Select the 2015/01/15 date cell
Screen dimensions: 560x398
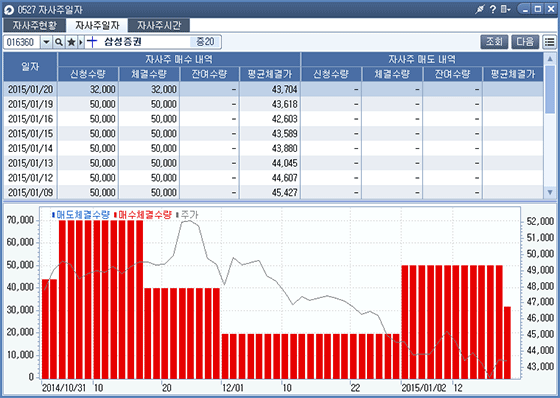point(30,134)
